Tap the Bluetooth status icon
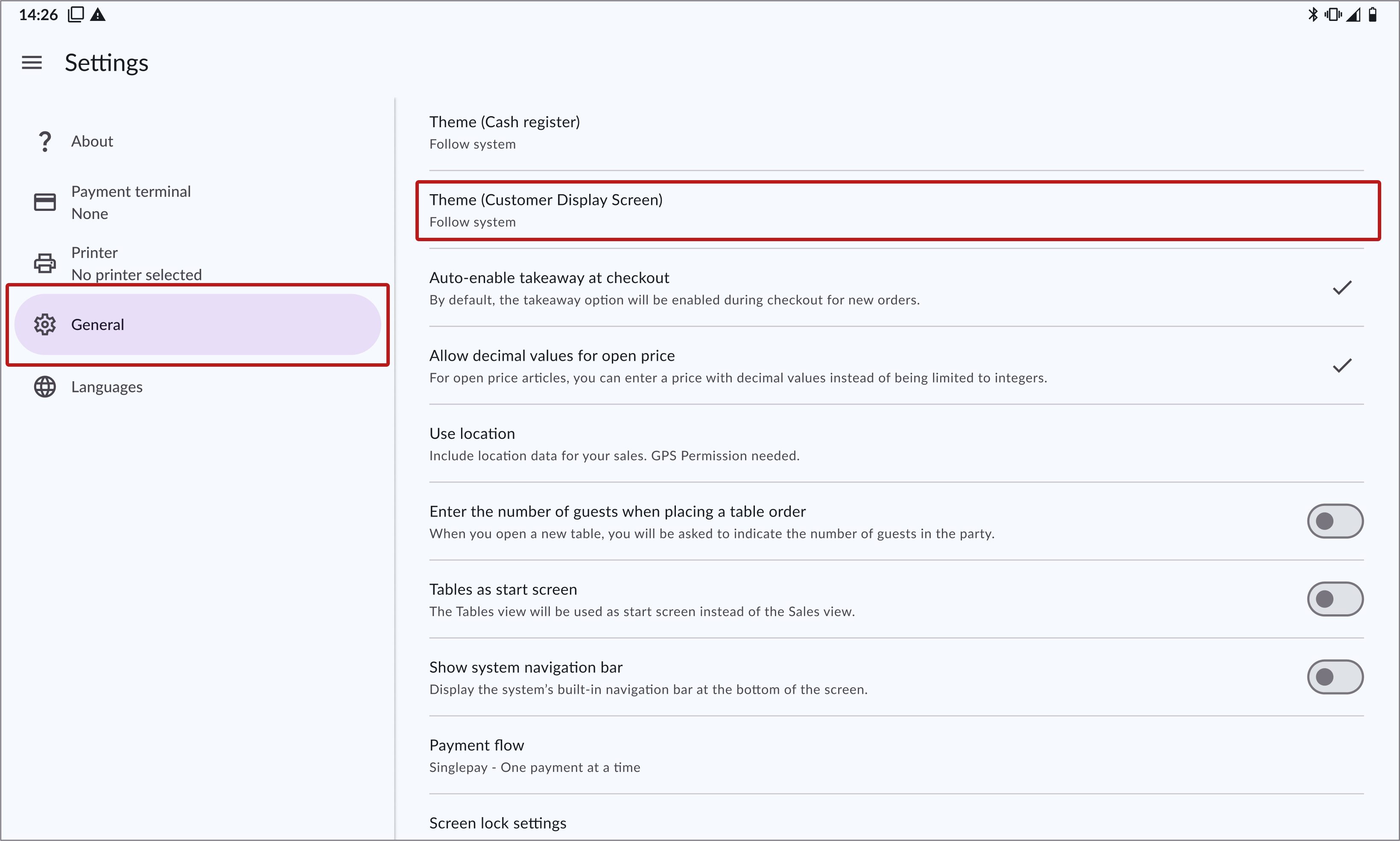 [1313, 15]
